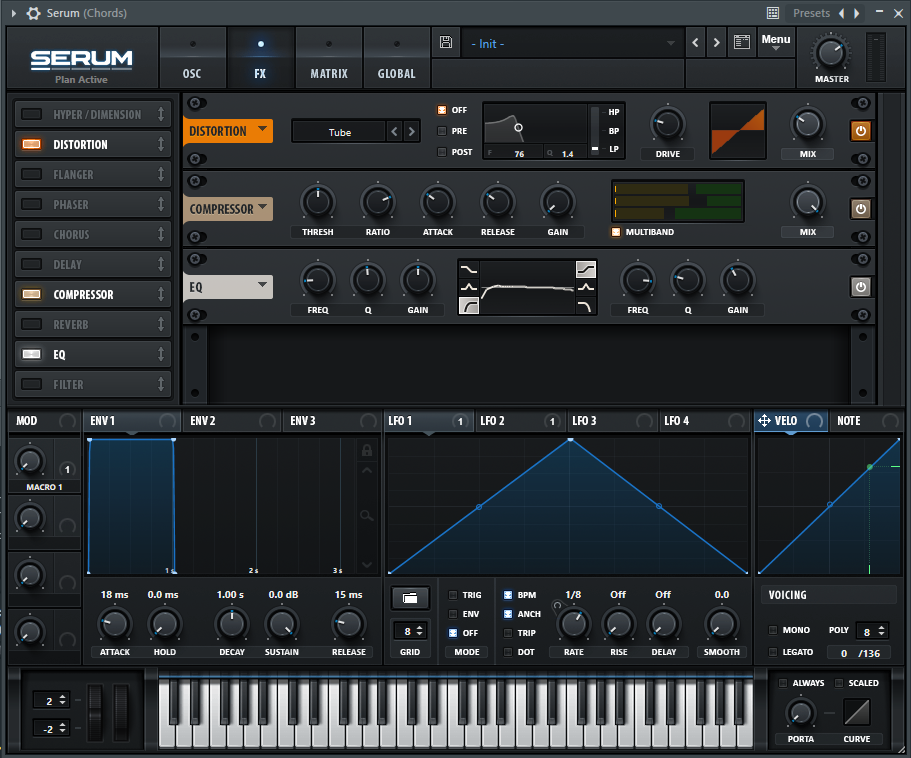Click the compressor THRESH knob
This screenshot has width=911, height=758.
(x=317, y=202)
